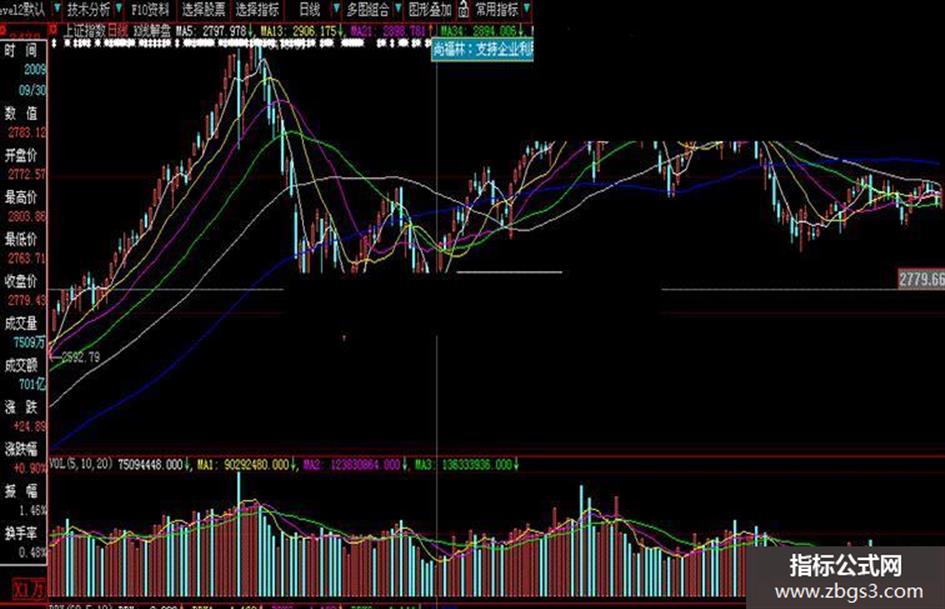Click the 上证指数 chart title
Viewport: 945px width, 609px height.
[x=84, y=30]
